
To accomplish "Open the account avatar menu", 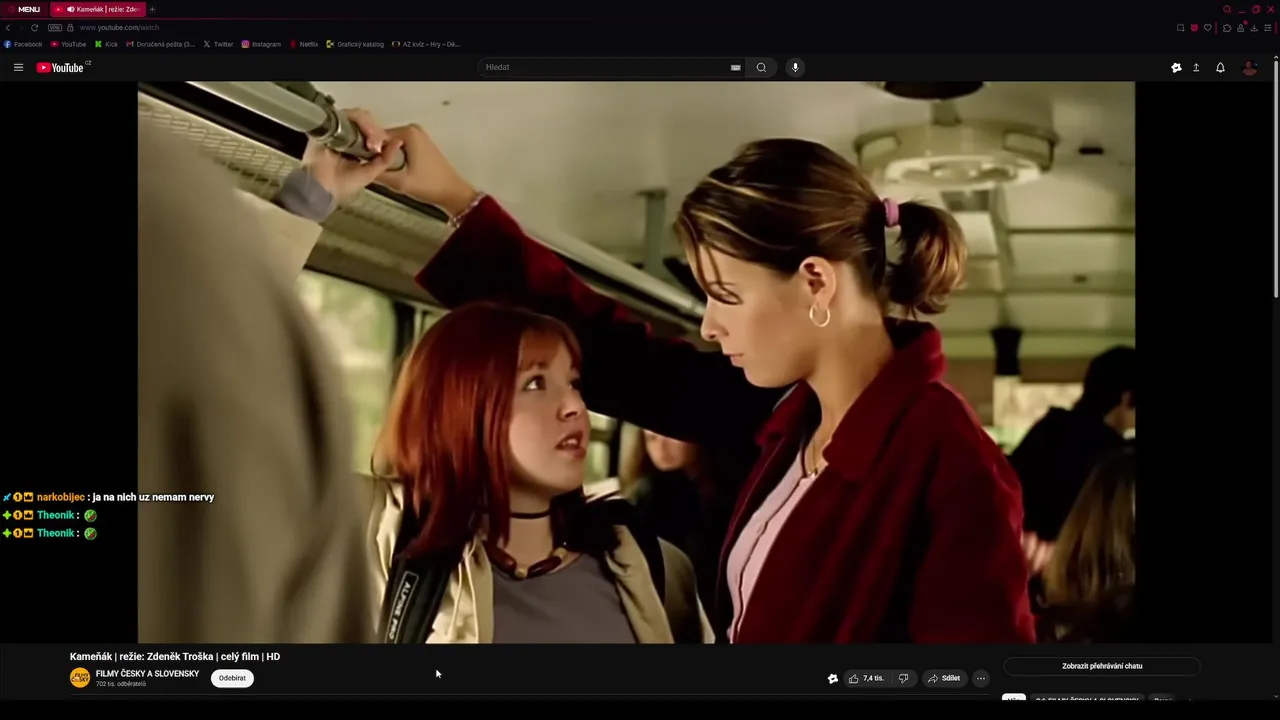I will coord(1249,68).
